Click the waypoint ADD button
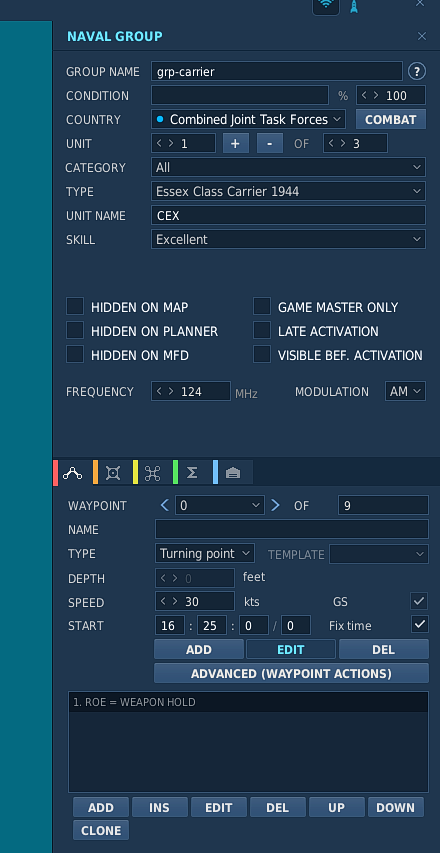The width and height of the screenshot is (440, 853). coord(199,649)
